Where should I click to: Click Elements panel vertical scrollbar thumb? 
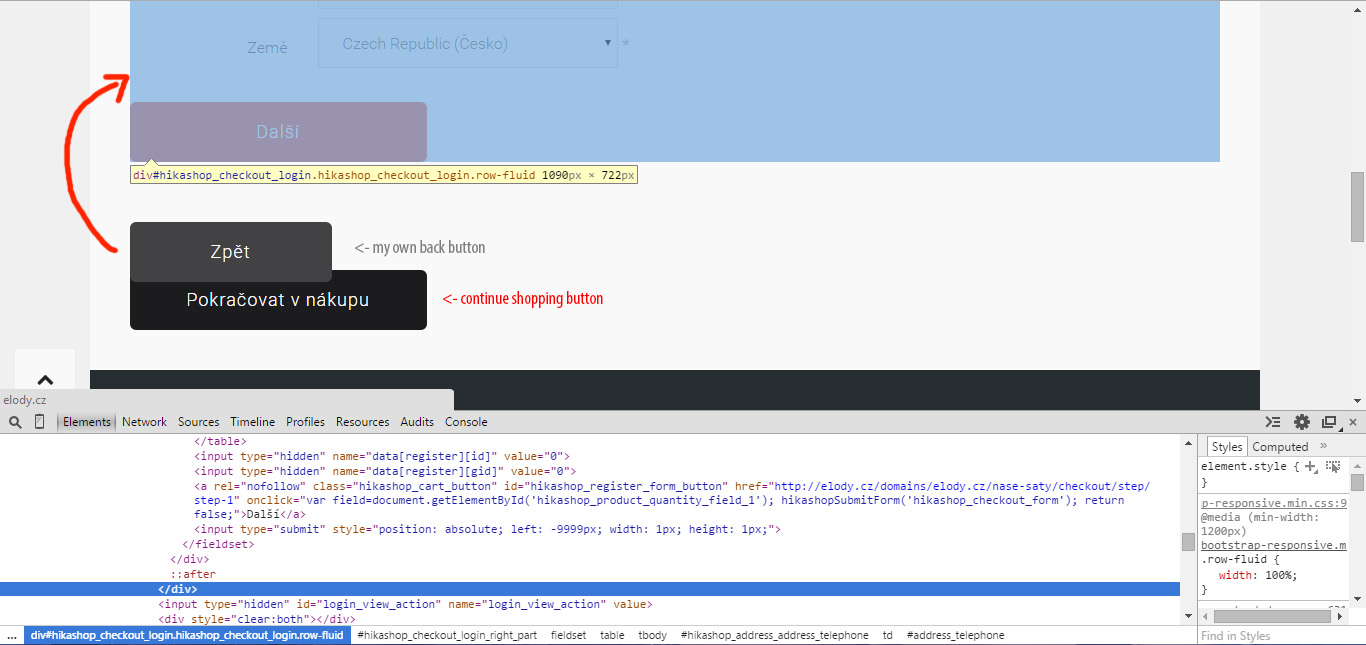pyautogui.click(x=1188, y=541)
